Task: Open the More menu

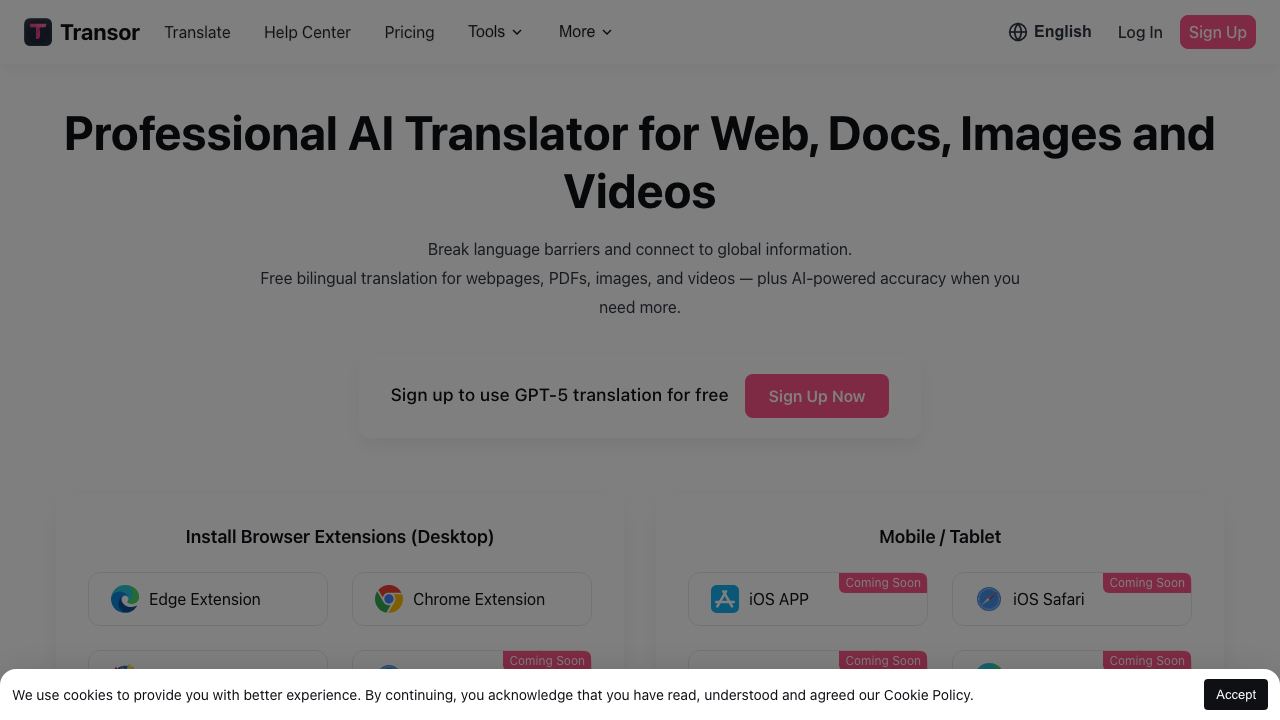Action: [585, 32]
